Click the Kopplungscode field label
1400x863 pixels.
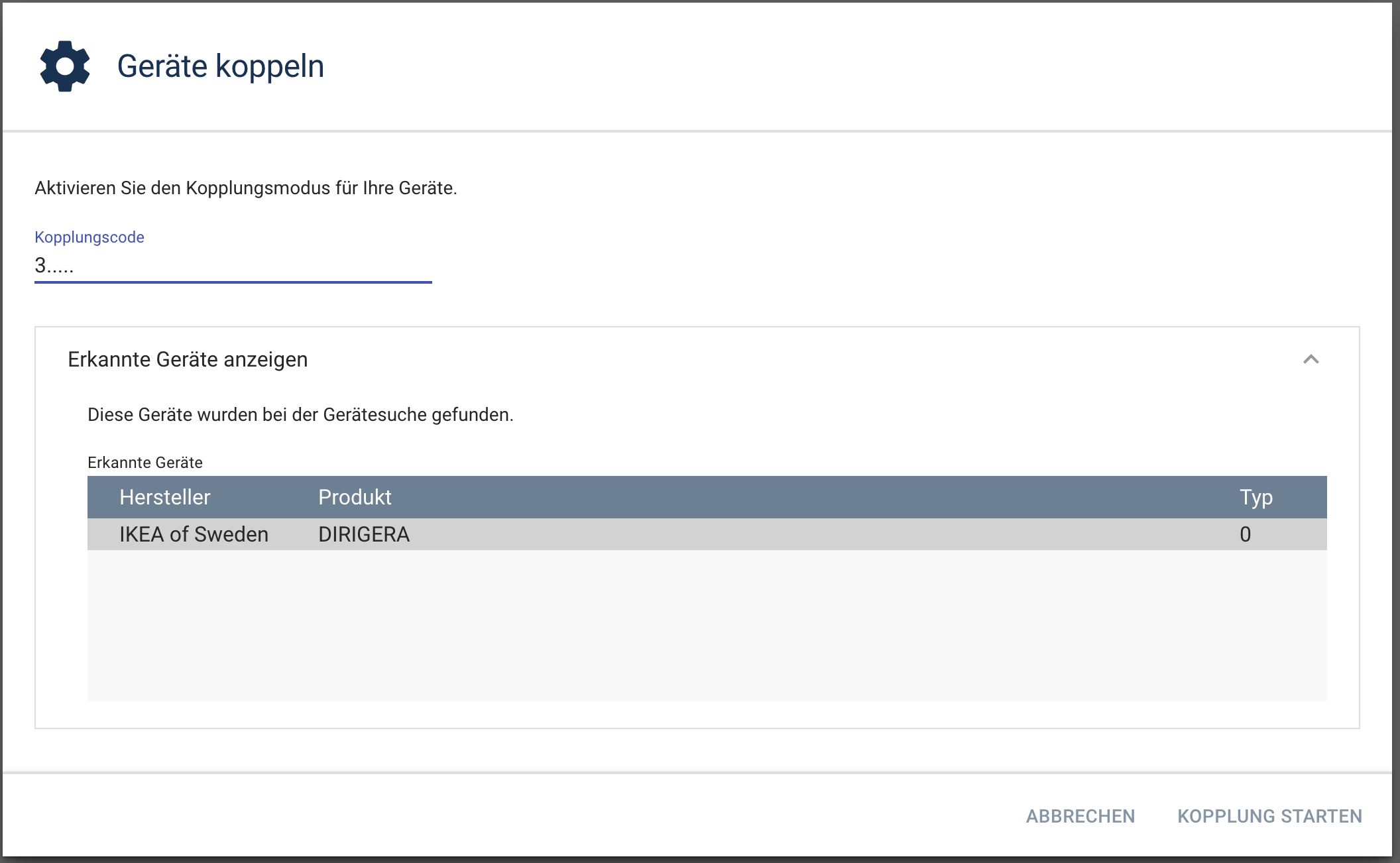click(89, 237)
